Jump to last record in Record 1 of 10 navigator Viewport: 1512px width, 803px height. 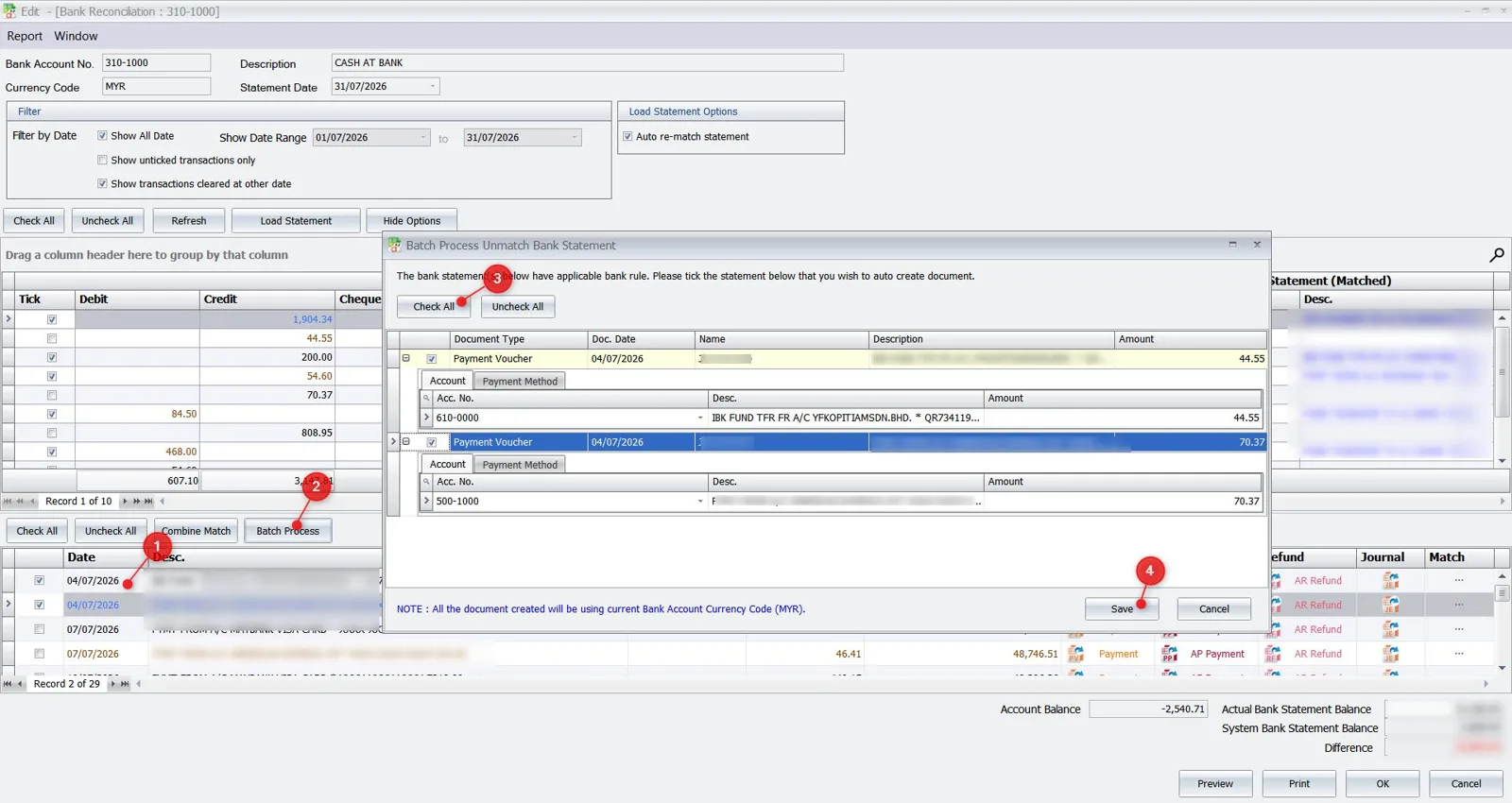[148, 502]
